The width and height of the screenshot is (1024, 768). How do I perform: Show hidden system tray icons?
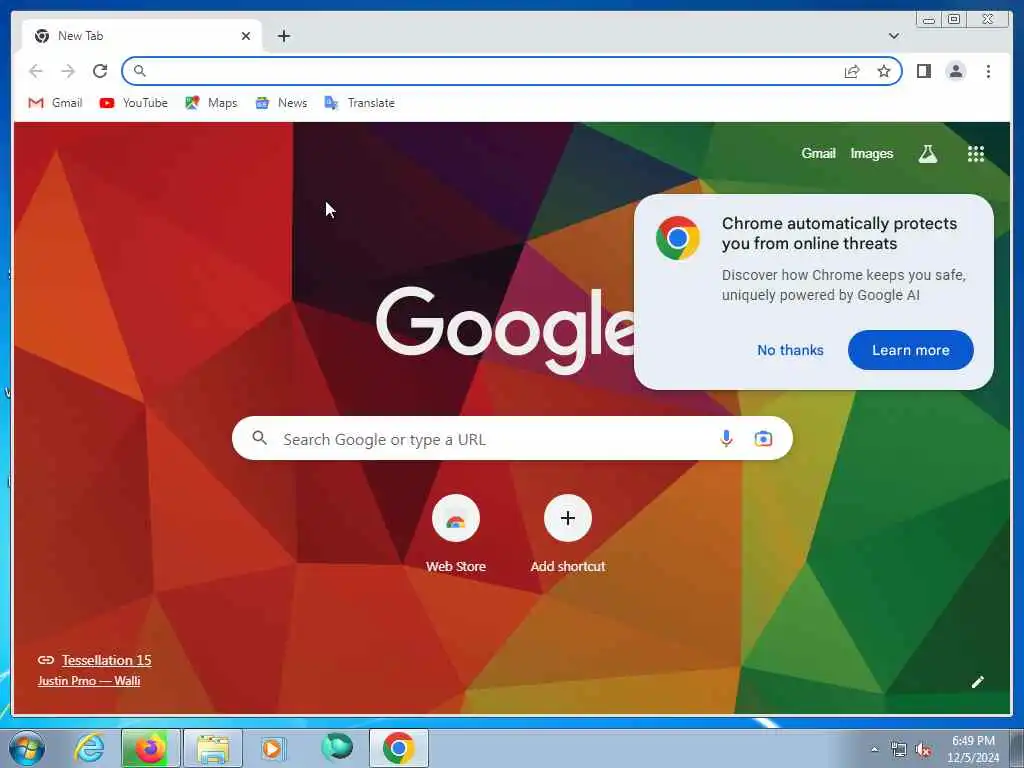coord(874,749)
